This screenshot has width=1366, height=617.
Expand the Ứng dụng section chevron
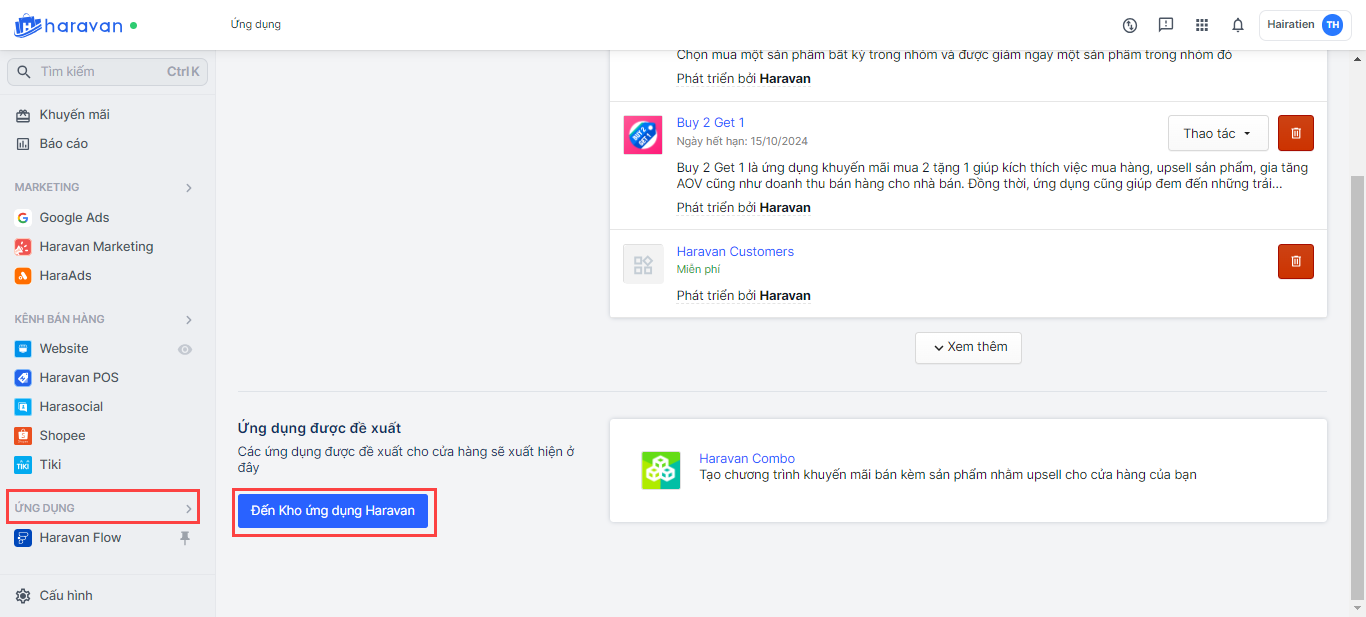pyautogui.click(x=189, y=509)
